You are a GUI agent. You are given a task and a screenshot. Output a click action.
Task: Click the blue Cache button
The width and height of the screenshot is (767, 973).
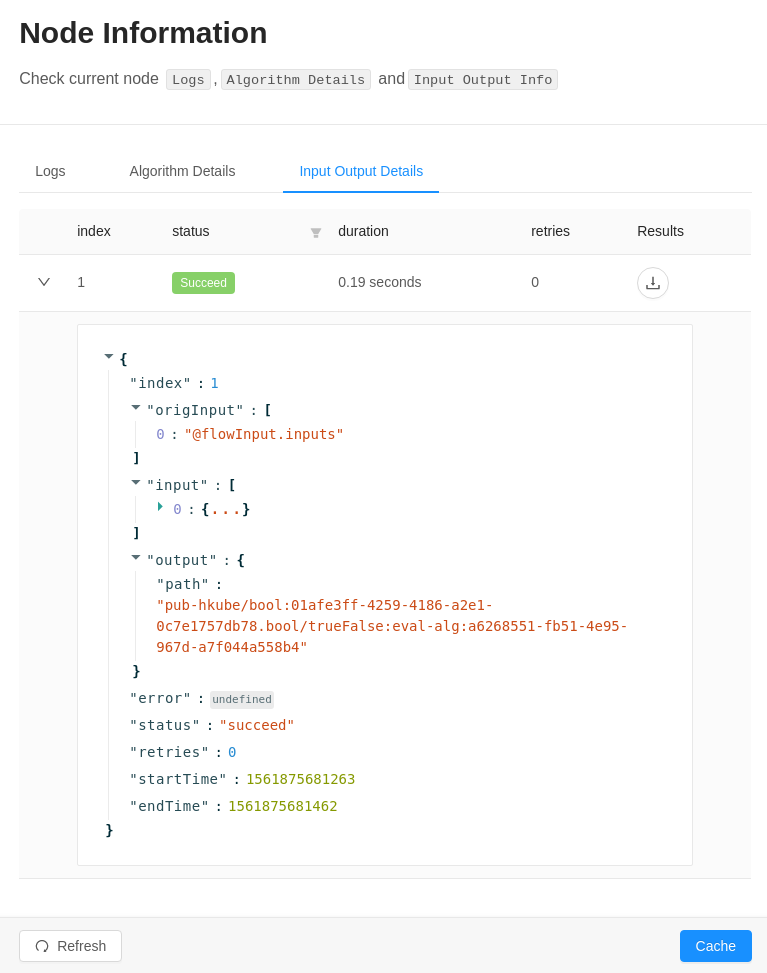[715, 946]
